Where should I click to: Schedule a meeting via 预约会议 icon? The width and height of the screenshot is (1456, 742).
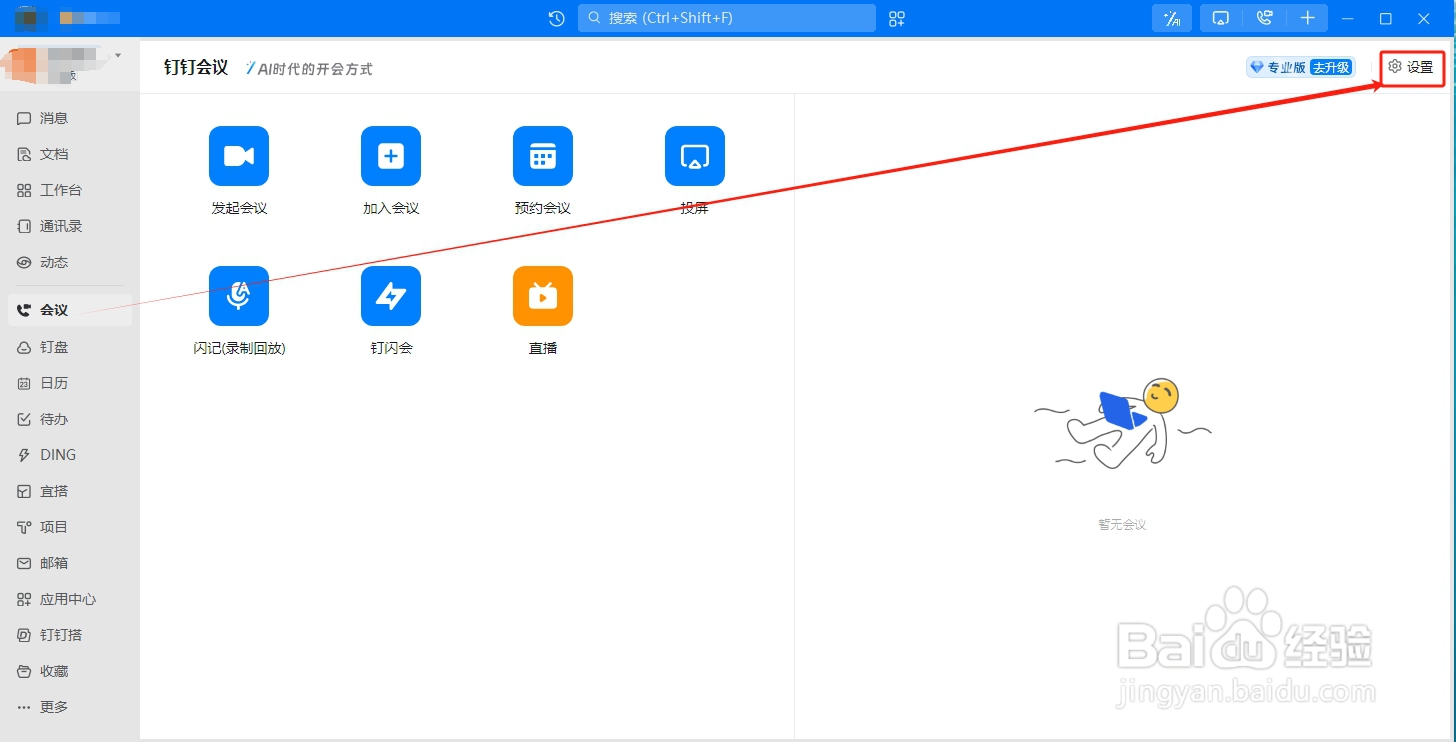click(x=543, y=156)
